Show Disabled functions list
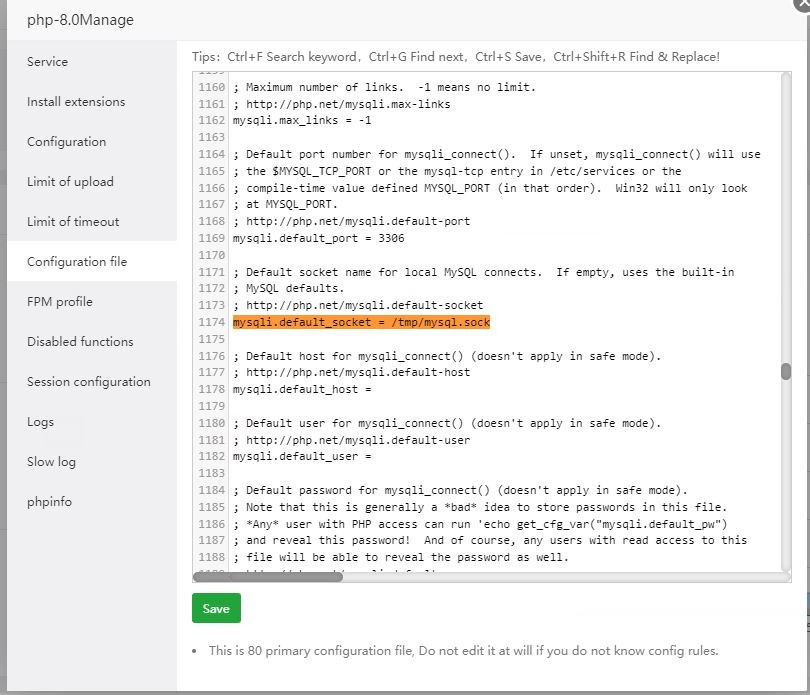 coord(80,342)
